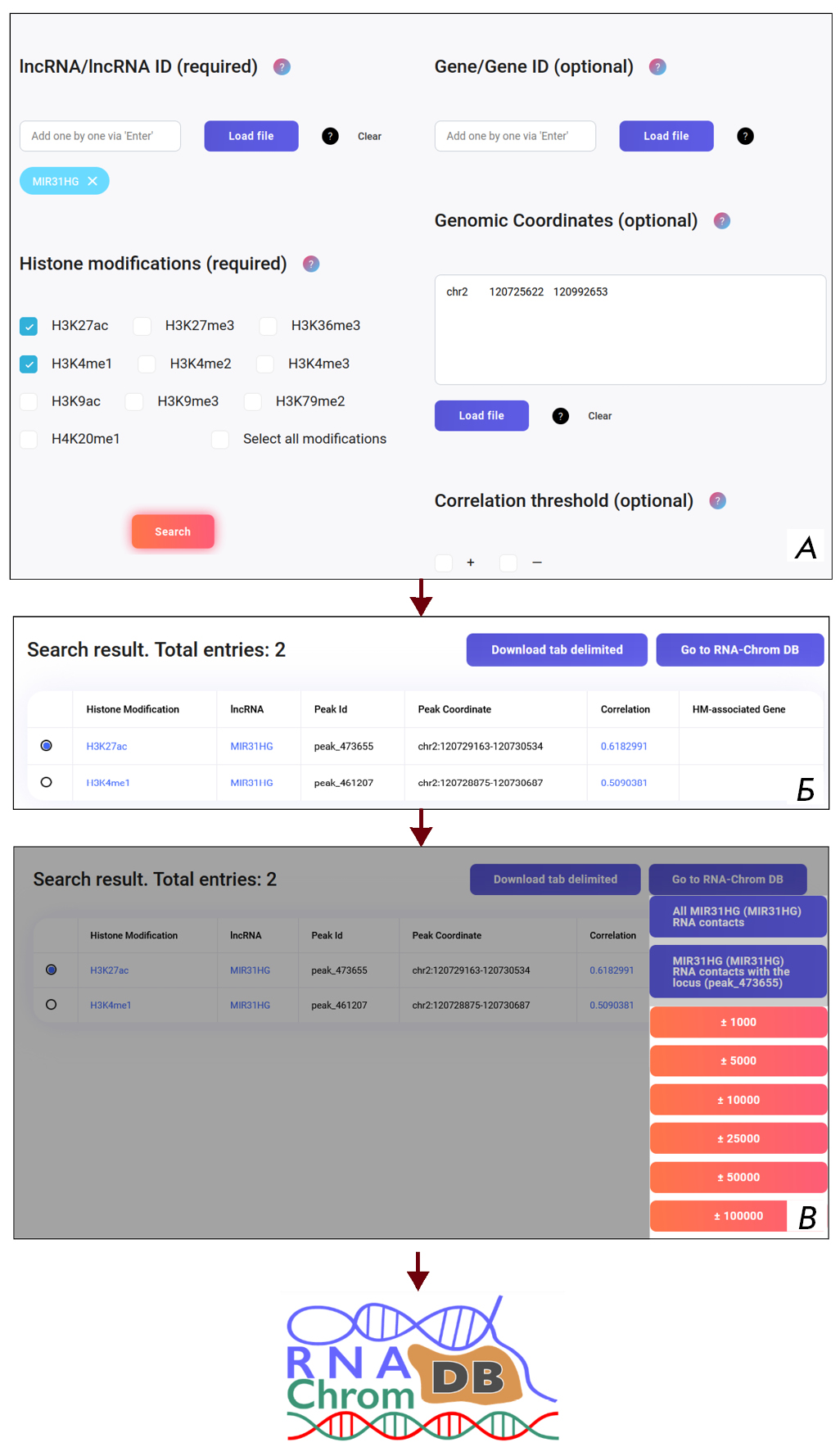This screenshot has height=1456, width=840.
Task: Tick Select all modifications checkbox
Action: pos(220,440)
